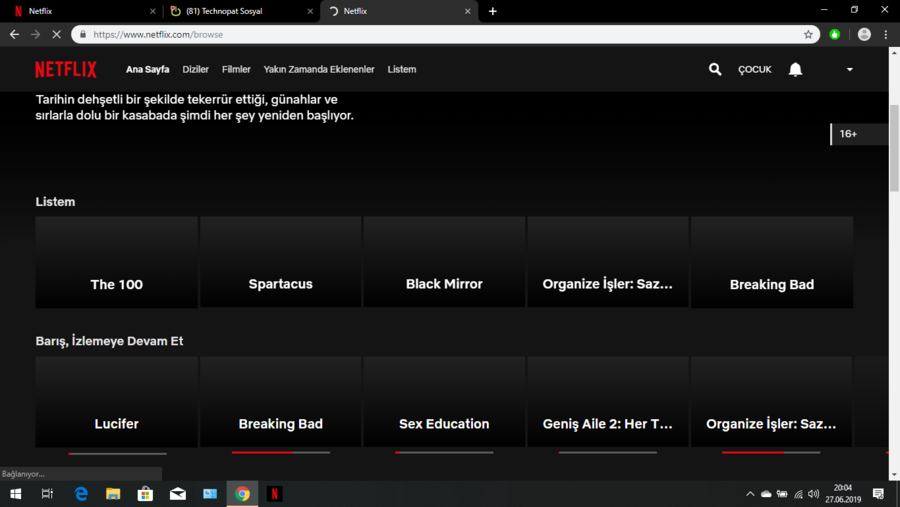
Task: Open Yakın Zamanda Eklenenler
Action: click(x=319, y=69)
